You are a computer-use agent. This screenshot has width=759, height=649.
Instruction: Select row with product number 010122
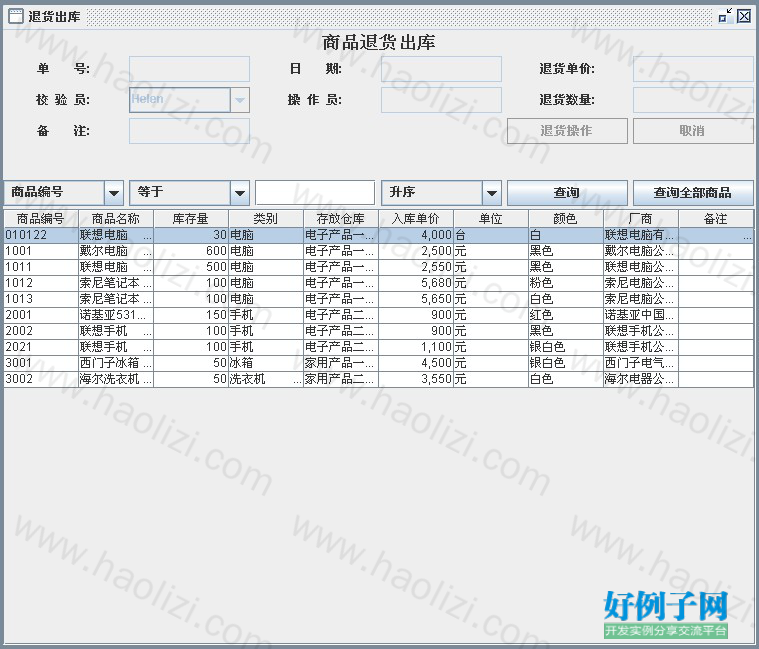click(379, 235)
